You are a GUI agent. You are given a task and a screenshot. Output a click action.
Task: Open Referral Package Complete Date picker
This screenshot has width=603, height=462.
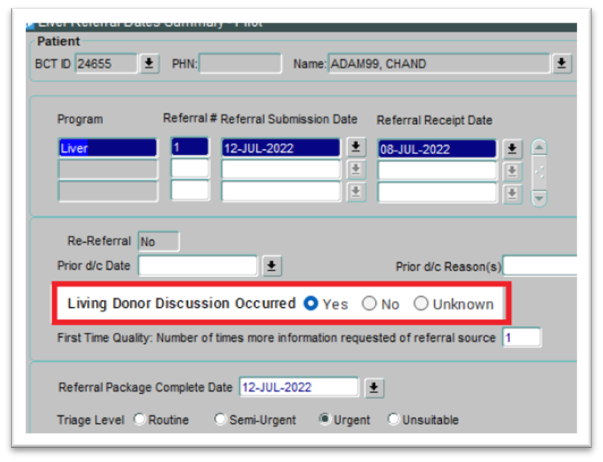pos(373,387)
